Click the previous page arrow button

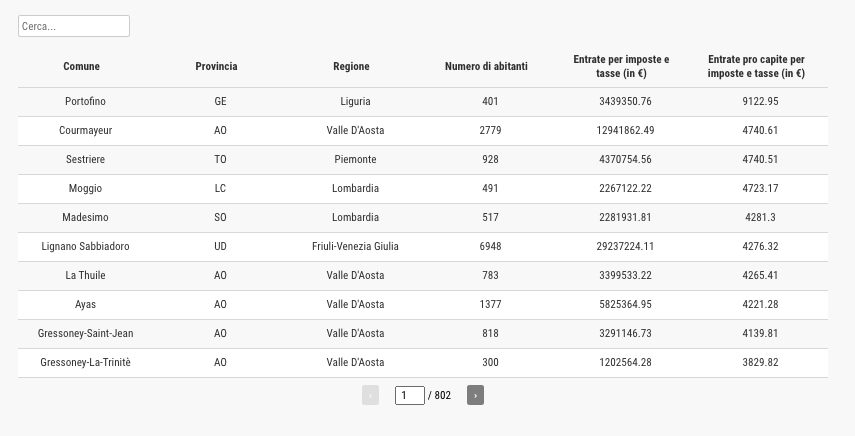click(x=370, y=395)
